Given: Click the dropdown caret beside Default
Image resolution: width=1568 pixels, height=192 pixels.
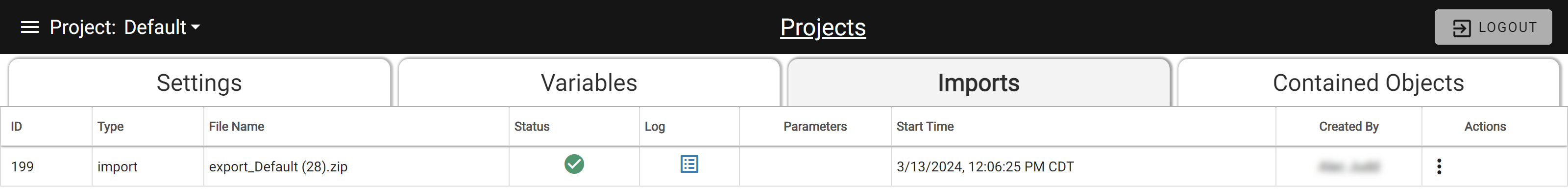Looking at the screenshot, I should (196, 27).
